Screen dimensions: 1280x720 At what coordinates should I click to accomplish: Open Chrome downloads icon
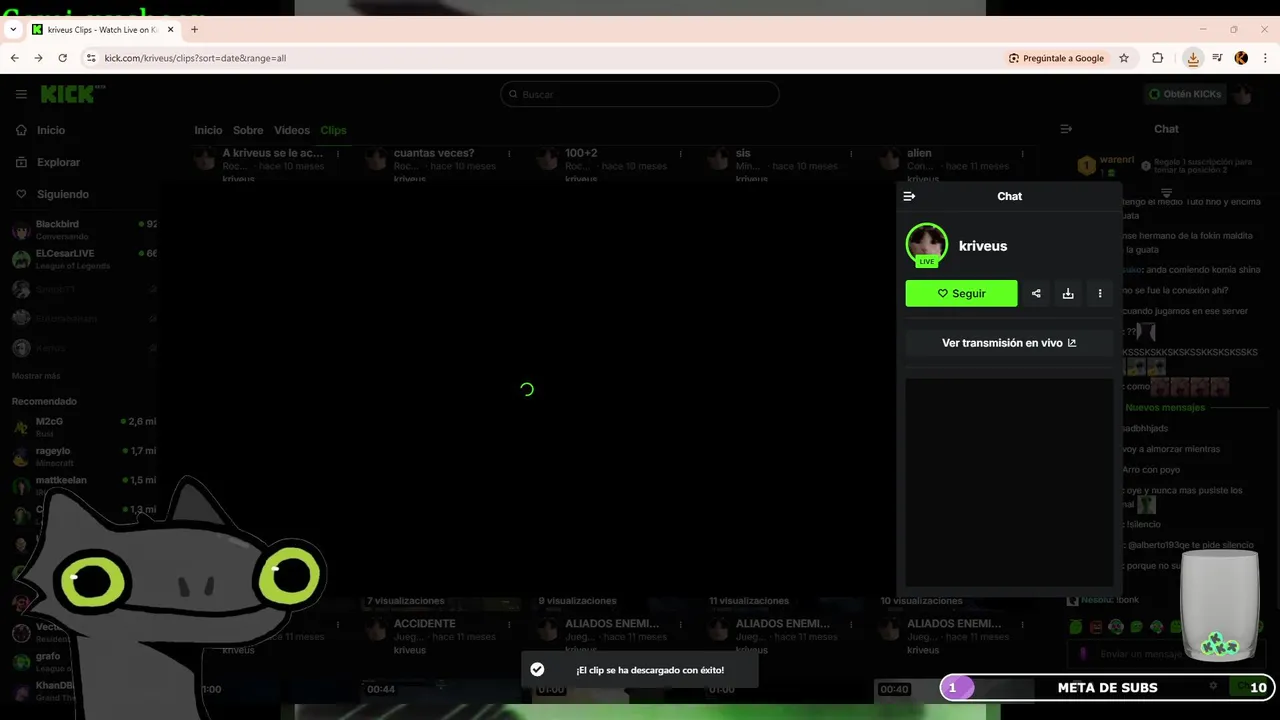1193,58
